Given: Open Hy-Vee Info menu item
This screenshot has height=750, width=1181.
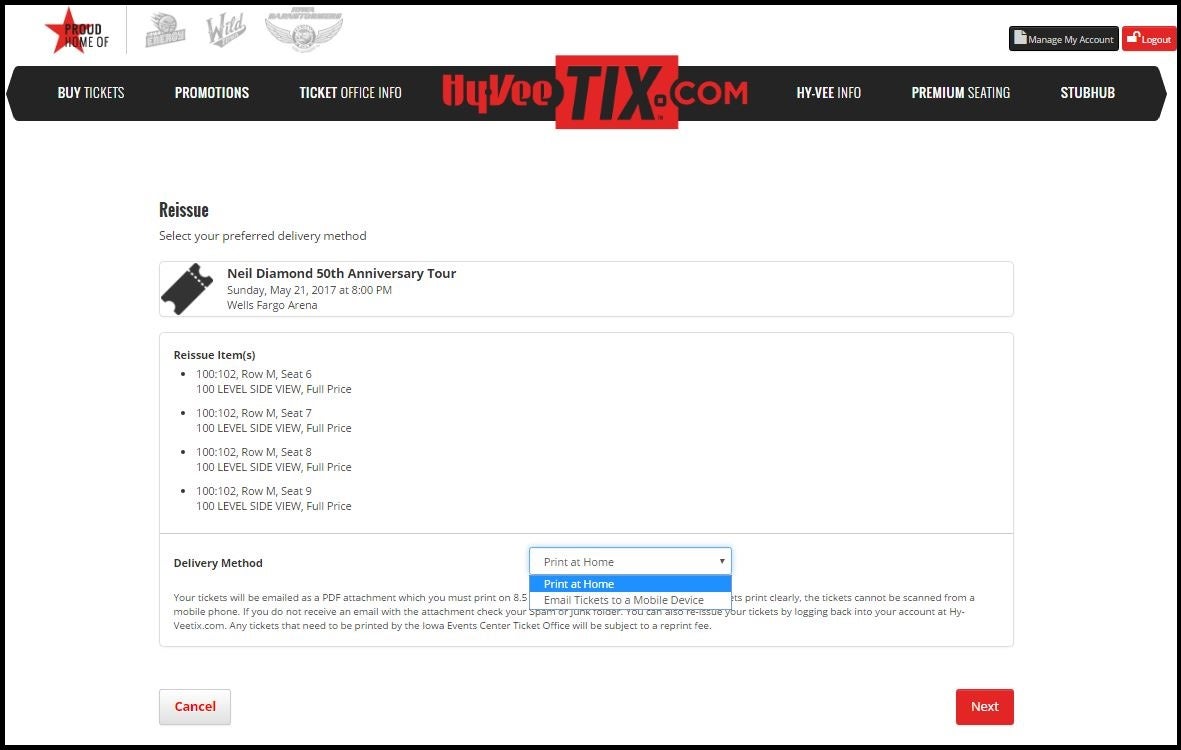Looking at the screenshot, I should click(829, 93).
